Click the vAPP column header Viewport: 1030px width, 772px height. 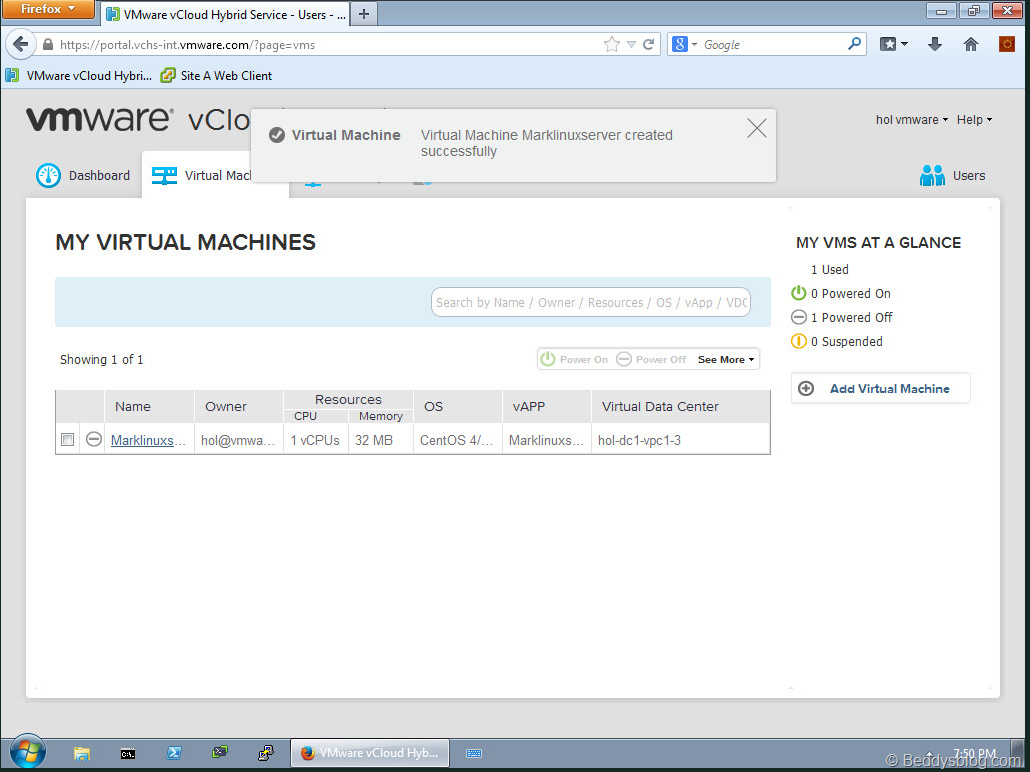tap(547, 407)
